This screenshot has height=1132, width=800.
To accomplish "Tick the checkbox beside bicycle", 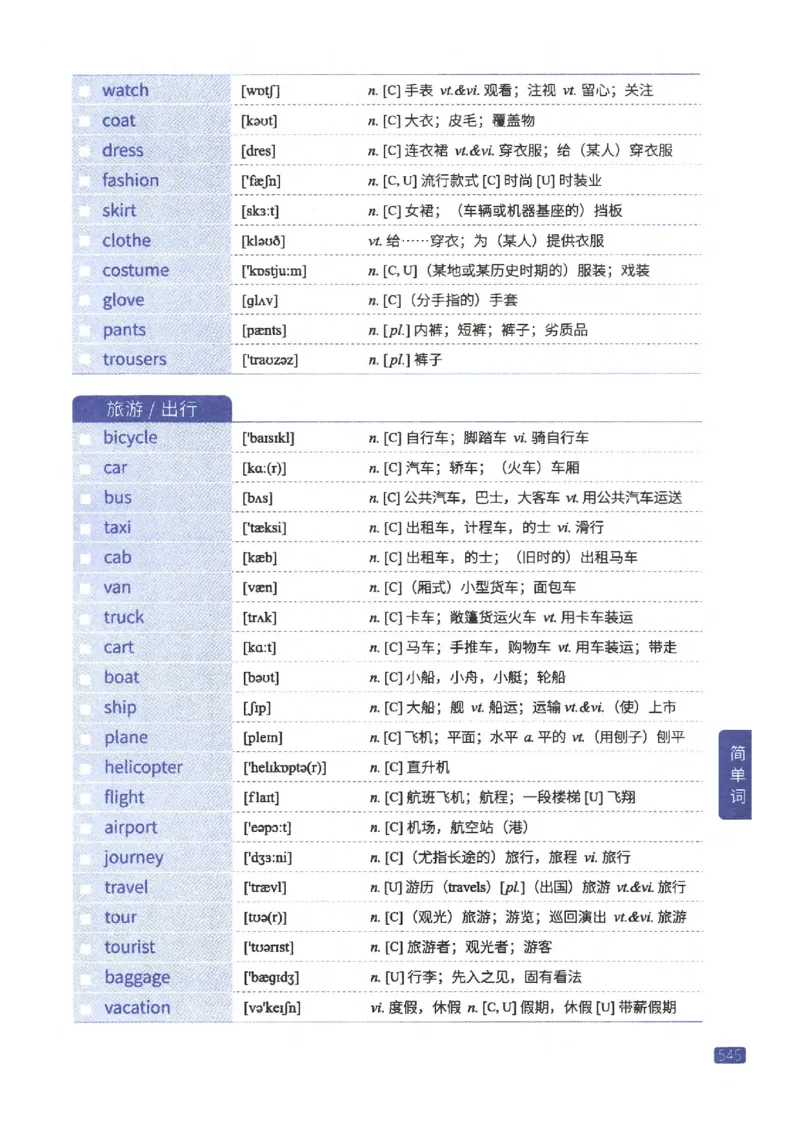I will coord(85,437).
